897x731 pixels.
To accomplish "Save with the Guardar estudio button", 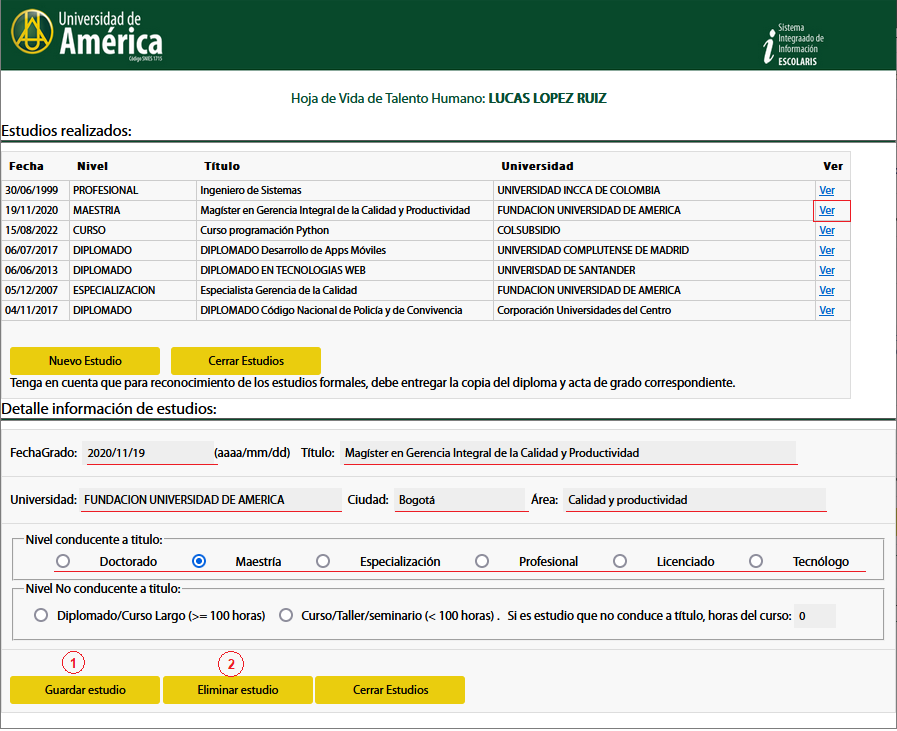I will click(85, 690).
